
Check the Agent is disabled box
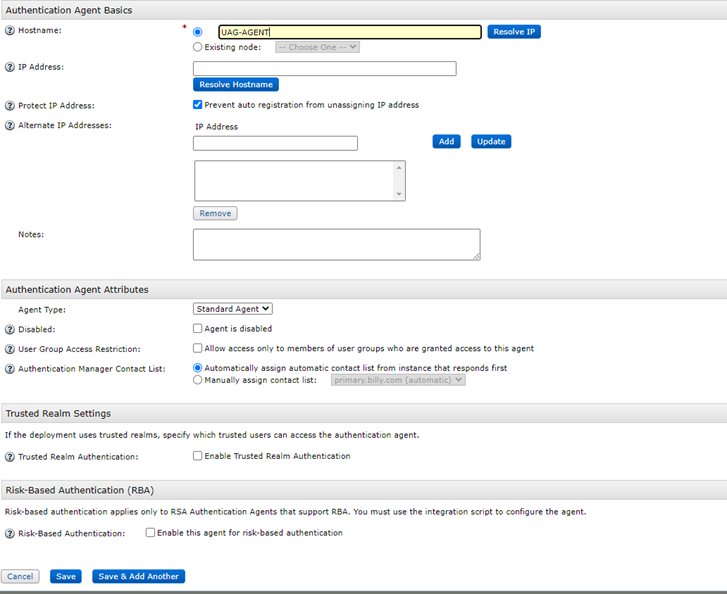tap(198, 328)
